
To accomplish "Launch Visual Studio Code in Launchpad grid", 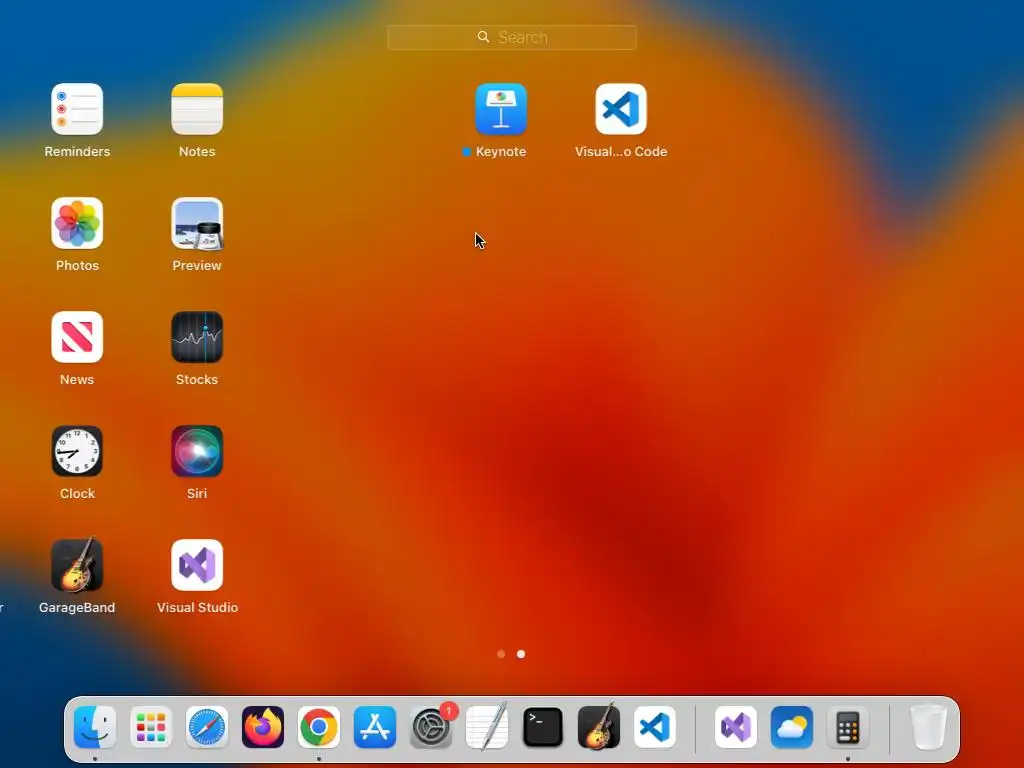I will (x=620, y=109).
